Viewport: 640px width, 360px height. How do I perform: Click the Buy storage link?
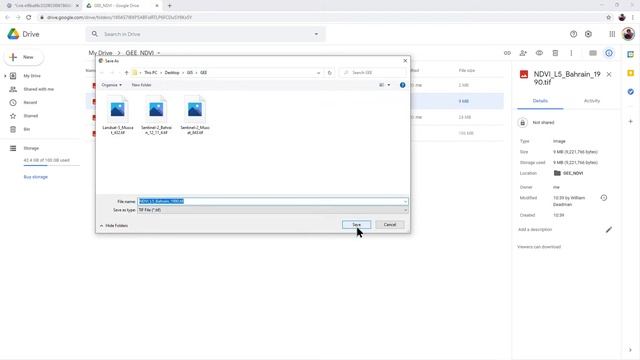(x=36, y=177)
